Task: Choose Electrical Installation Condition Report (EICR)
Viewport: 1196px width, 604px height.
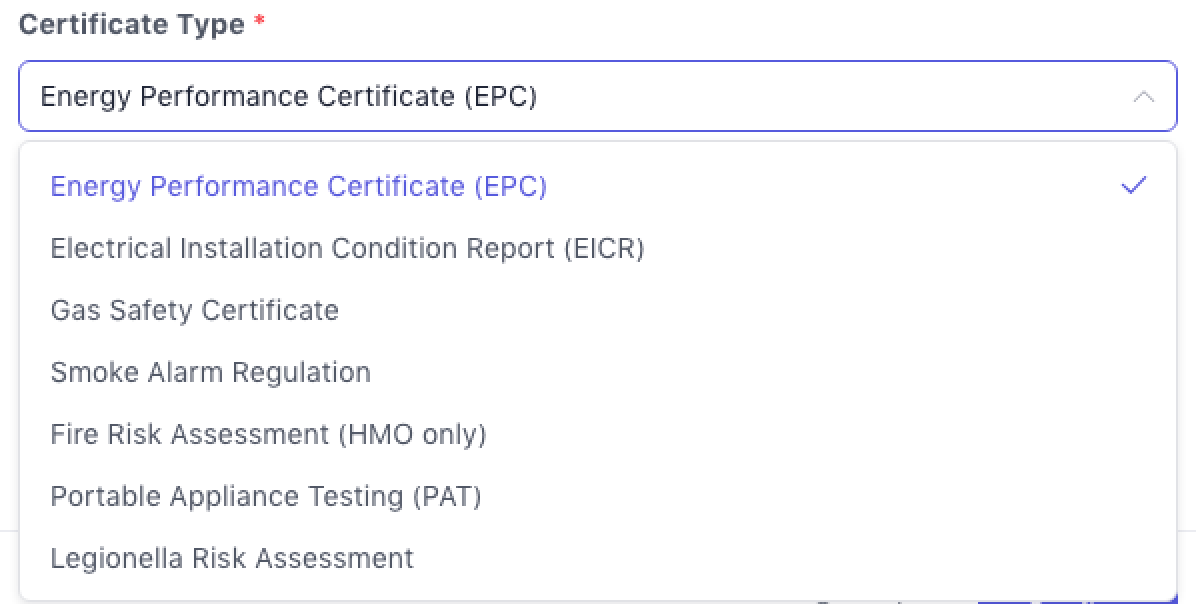Action: point(347,248)
